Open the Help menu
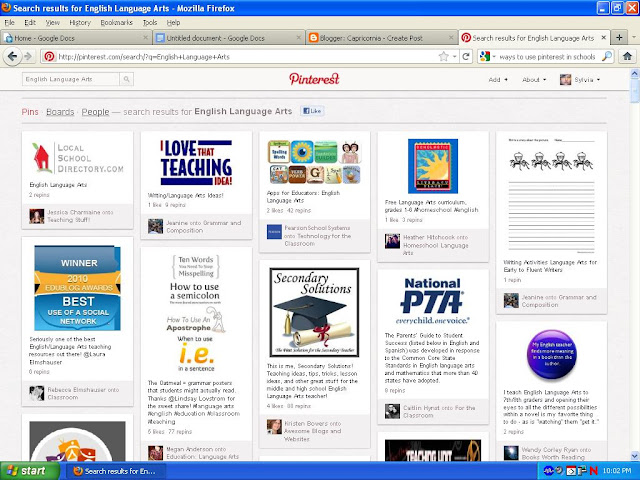640x480 pixels. point(173,22)
